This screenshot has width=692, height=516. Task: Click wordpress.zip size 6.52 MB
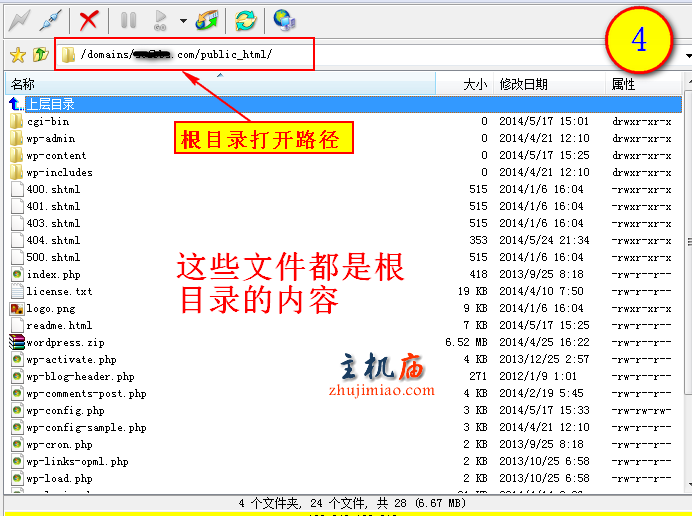point(466,343)
